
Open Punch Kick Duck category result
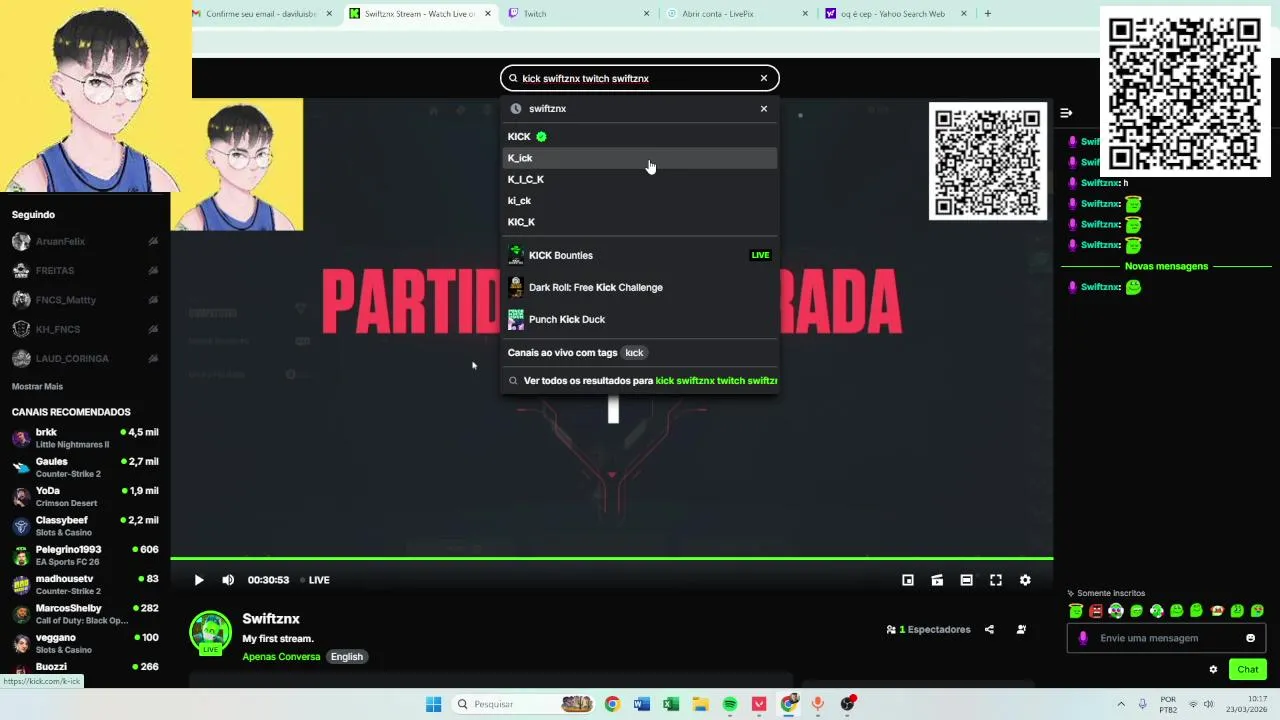[x=639, y=319]
